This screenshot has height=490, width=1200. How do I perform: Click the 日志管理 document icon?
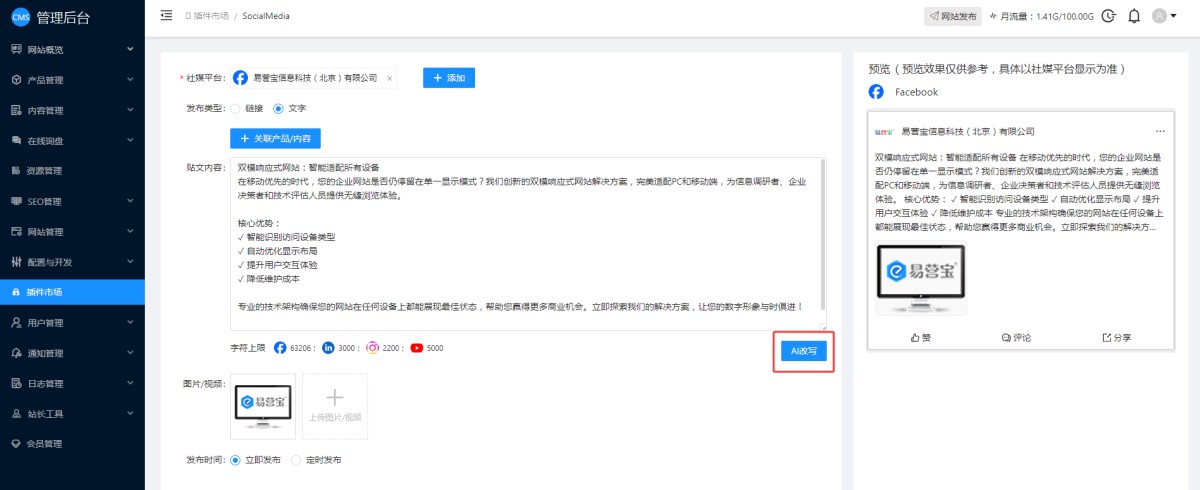click(16, 383)
